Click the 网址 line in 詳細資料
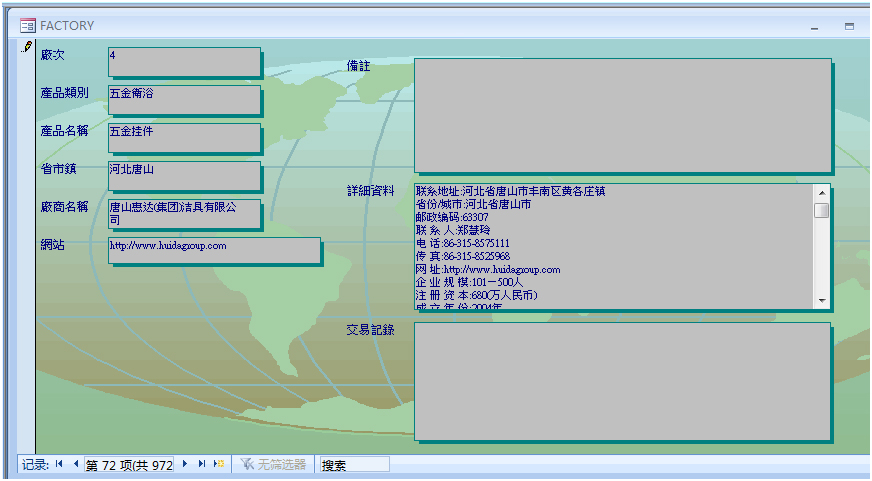The height and width of the screenshot is (481, 872). click(488, 270)
